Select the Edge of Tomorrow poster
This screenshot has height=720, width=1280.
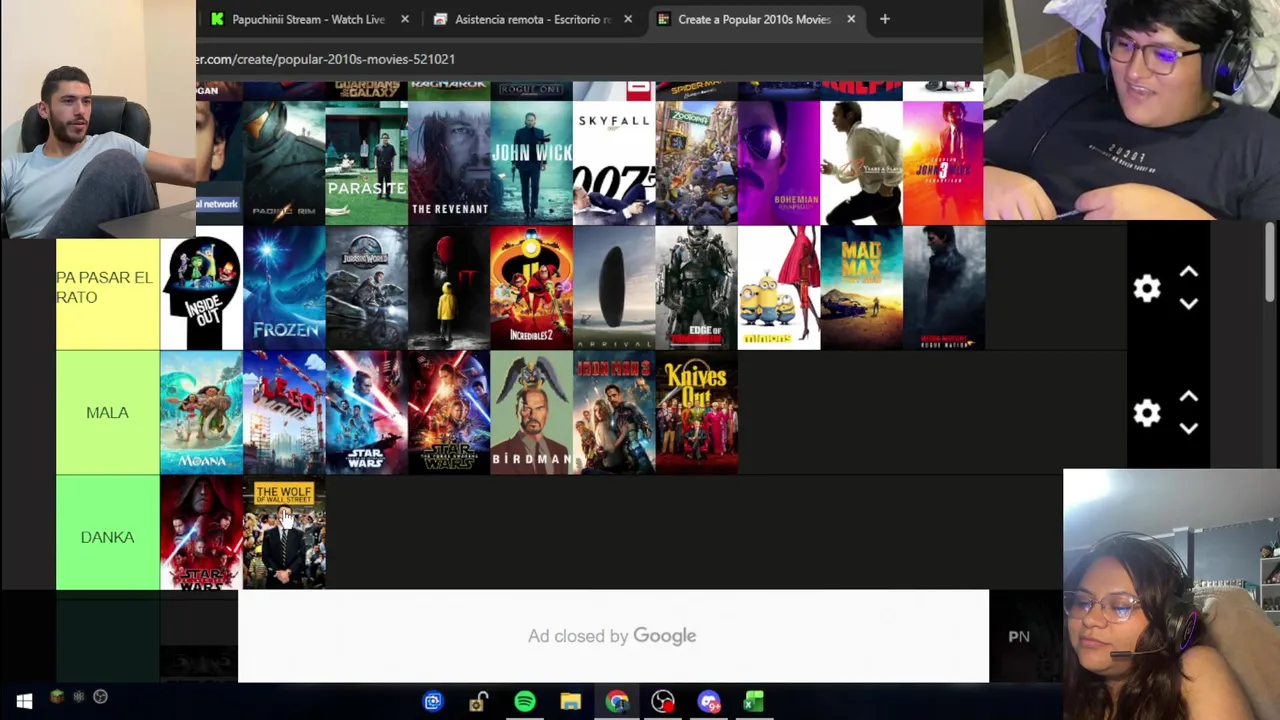coord(696,288)
